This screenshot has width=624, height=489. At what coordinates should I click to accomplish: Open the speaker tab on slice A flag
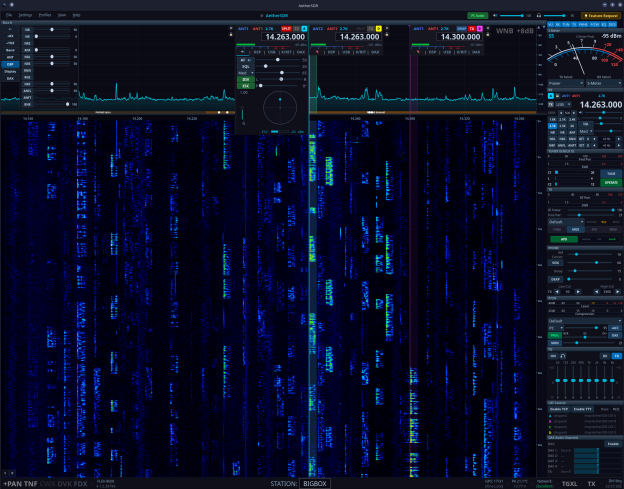(243, 52)
